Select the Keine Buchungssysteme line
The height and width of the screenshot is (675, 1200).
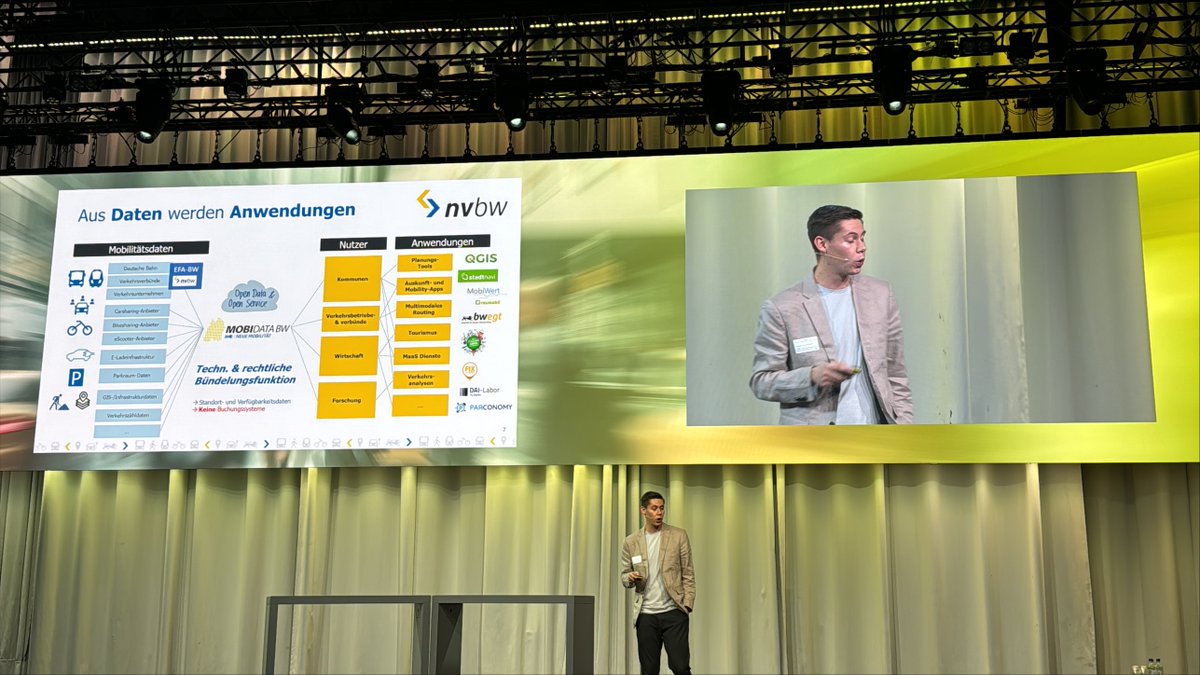230,409
